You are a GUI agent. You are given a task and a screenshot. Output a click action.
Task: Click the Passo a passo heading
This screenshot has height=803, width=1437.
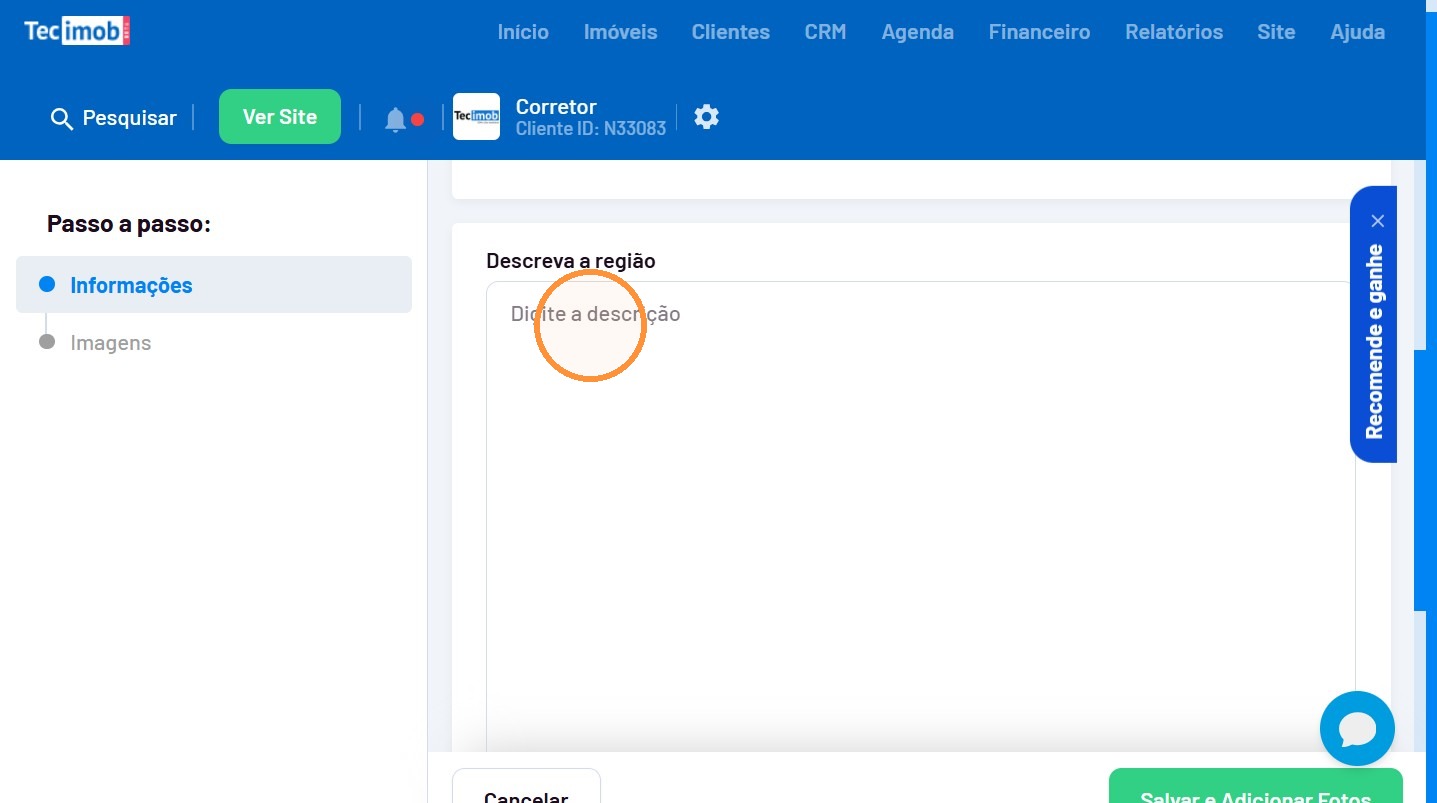point(129,224)
